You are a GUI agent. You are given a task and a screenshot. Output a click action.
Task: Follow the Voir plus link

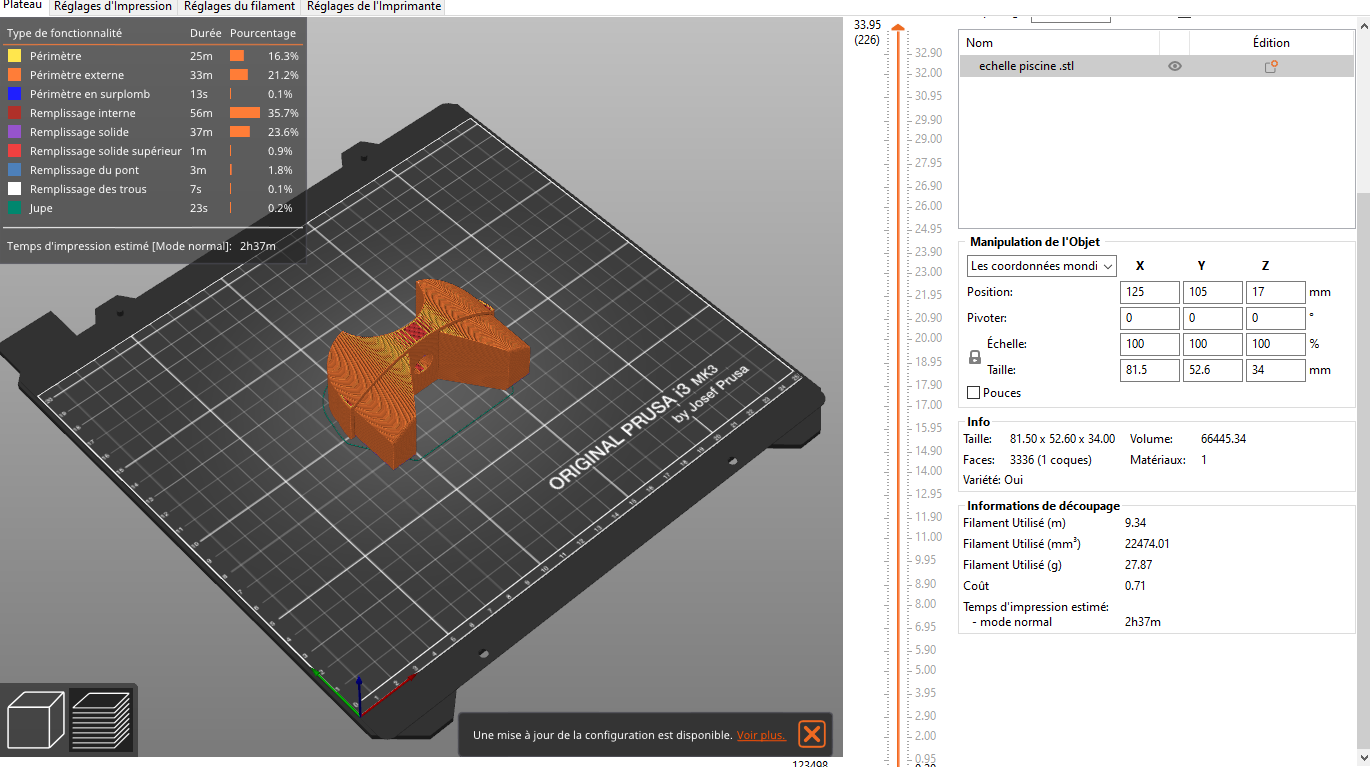point(761,735)
